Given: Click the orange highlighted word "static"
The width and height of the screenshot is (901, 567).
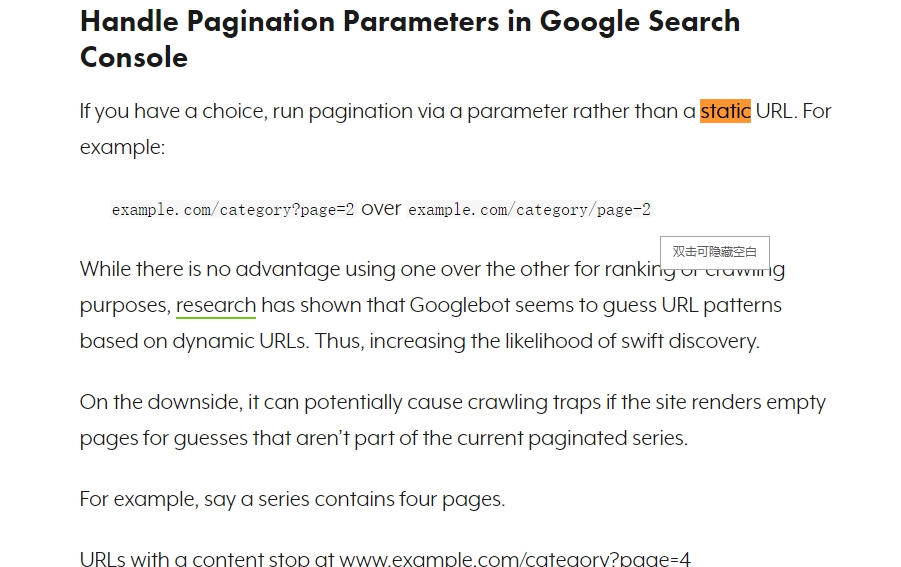Looking at the screenshot, I should (x=725, y=111).
